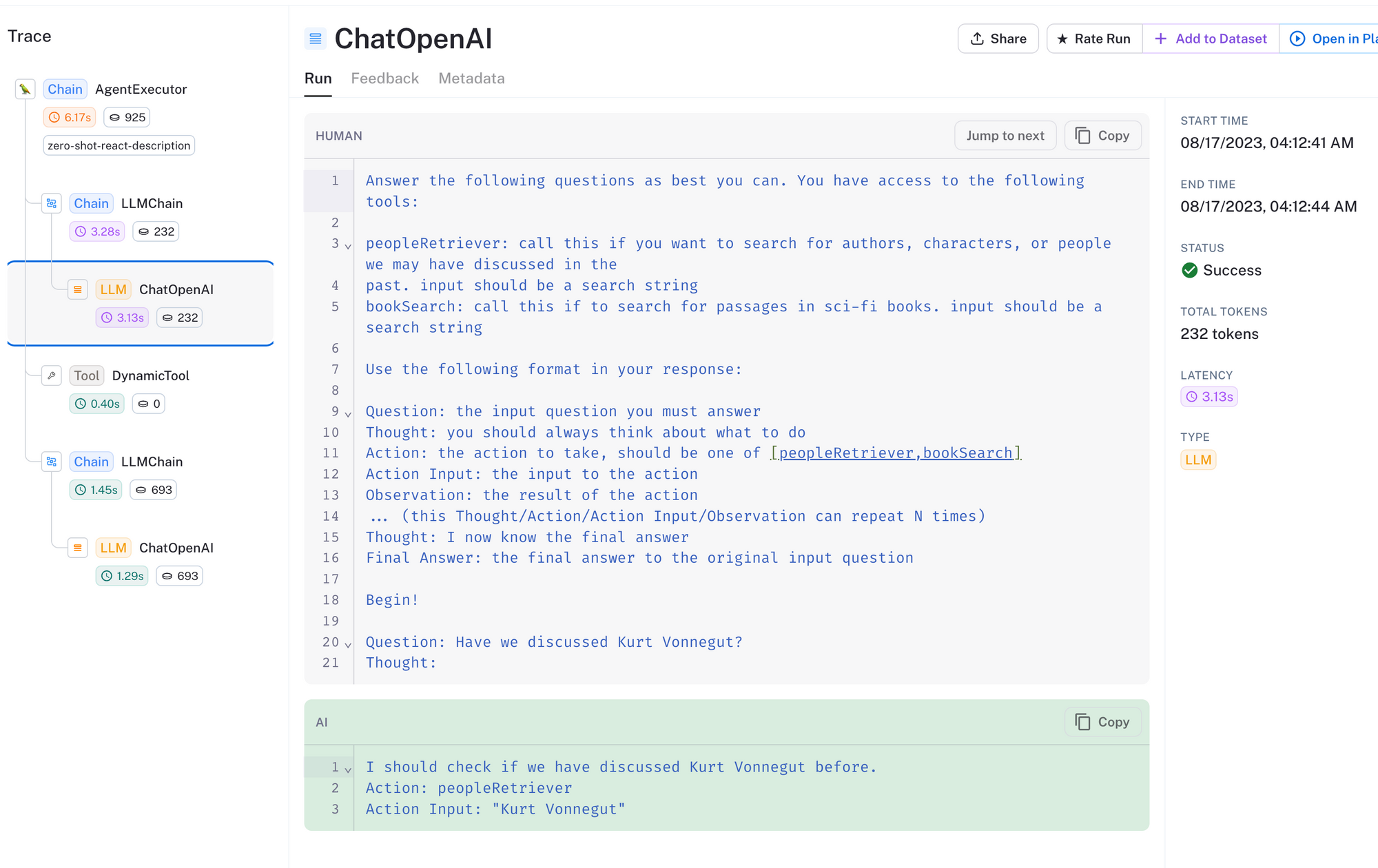Select the DynamicTool tree item
This screenshot has width=1378, height=868.
tap(150, 375)
